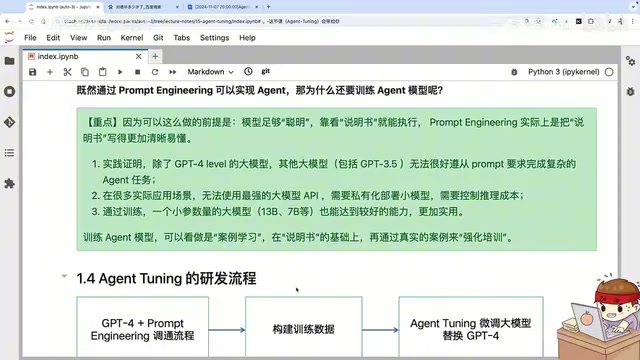Open the Help menu
The height and width of the screenshot is (360, 640).
[247, 38]
